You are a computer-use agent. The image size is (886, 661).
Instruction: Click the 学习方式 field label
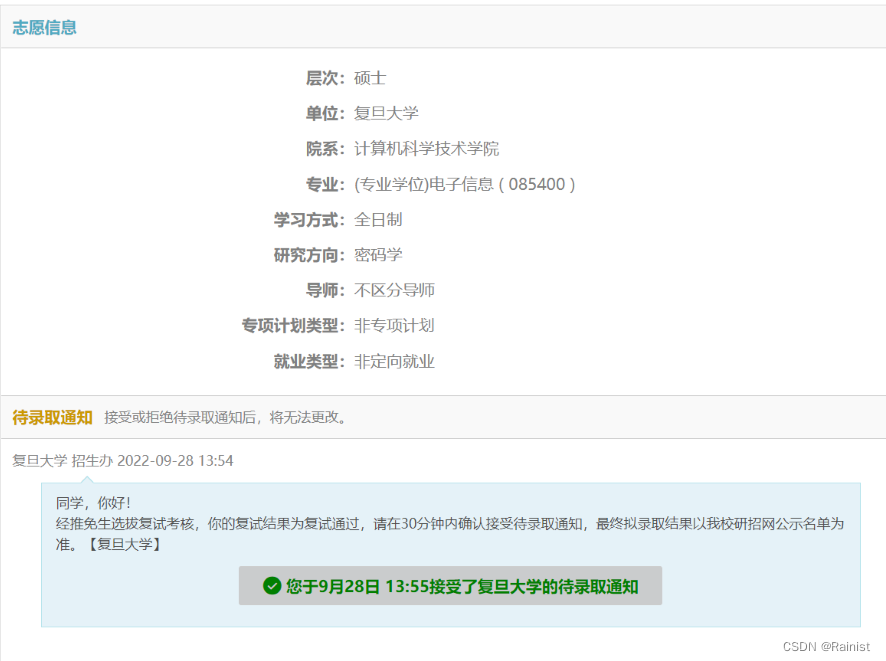tap(309, 219)
